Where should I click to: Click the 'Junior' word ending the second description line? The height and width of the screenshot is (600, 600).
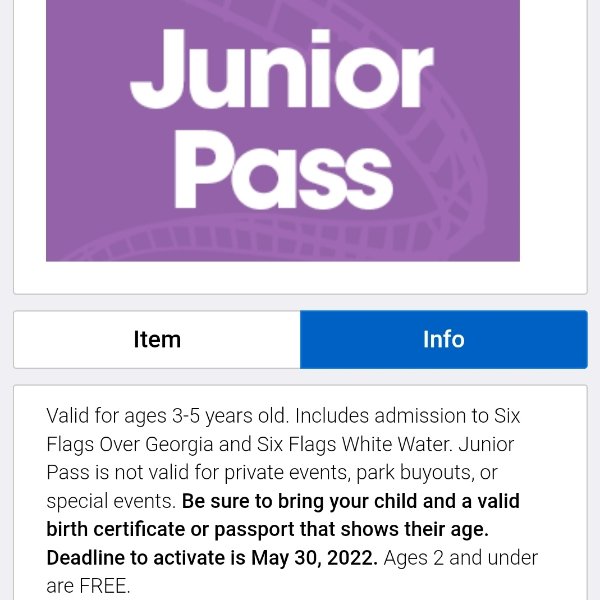486,445
